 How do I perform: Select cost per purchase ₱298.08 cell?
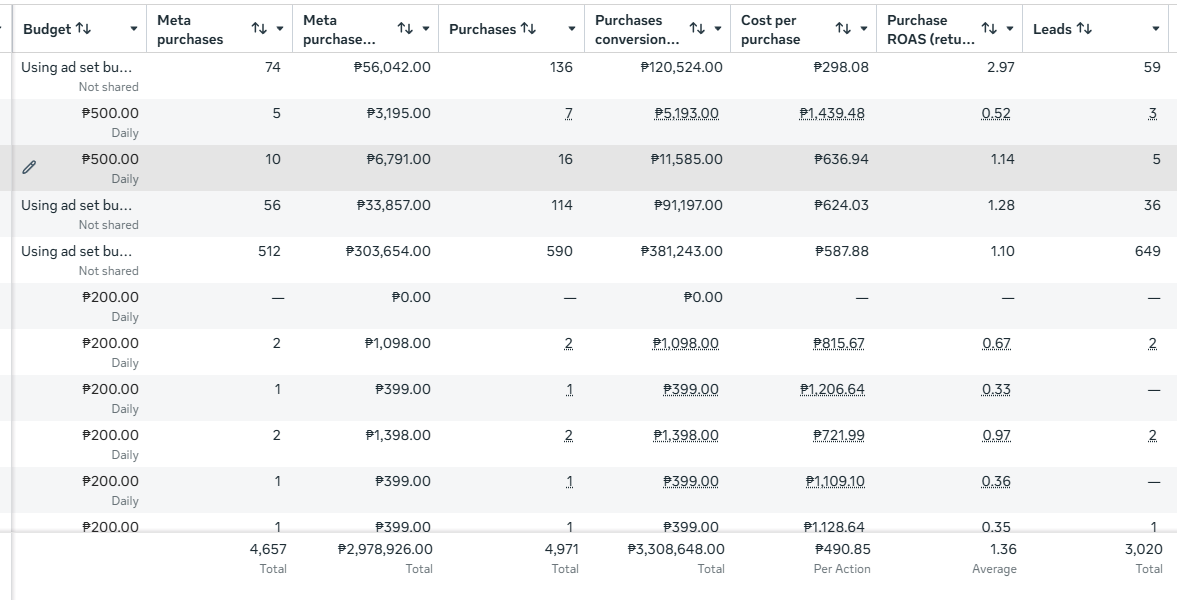[x=841, y=67]
